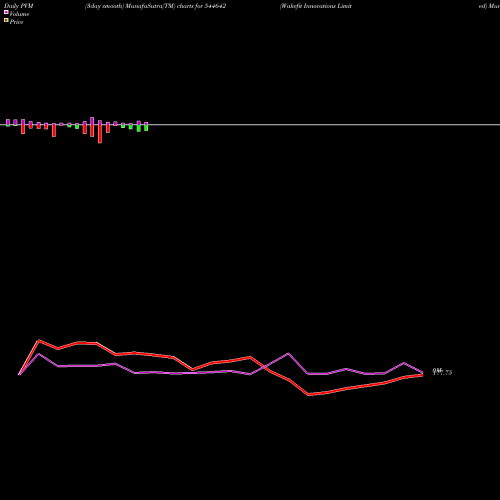Click the overlapping value label at the line end
Image resolution: width=500 pixels, height=500 pixels.
[x=442, y=372]
